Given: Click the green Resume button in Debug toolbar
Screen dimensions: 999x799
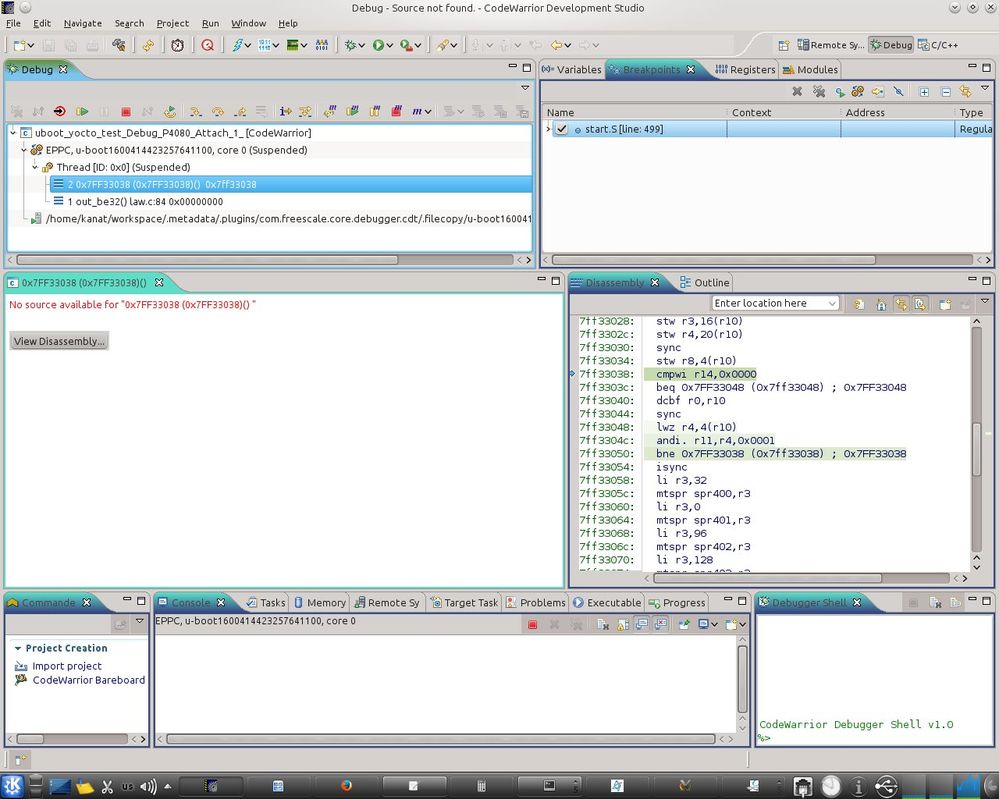Looking at the screenshot, I should point(82,112).
